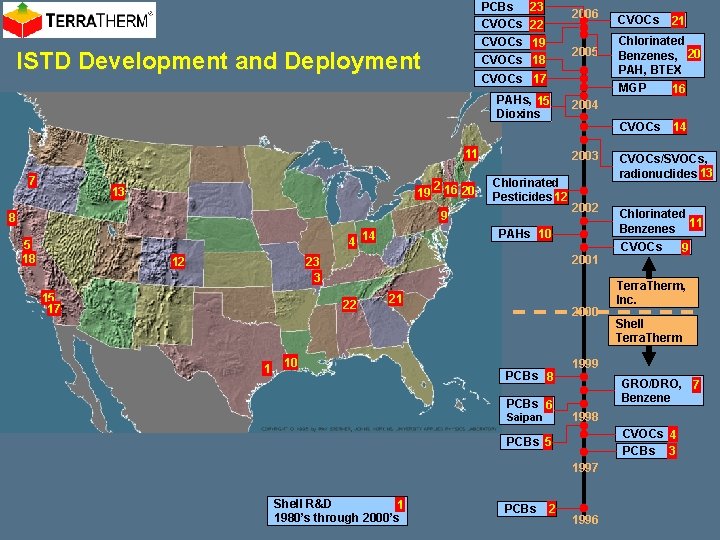Select the CVOCs 17 timeline label
The width and height of the screenshot is (720, 540).
click(511, 79)
